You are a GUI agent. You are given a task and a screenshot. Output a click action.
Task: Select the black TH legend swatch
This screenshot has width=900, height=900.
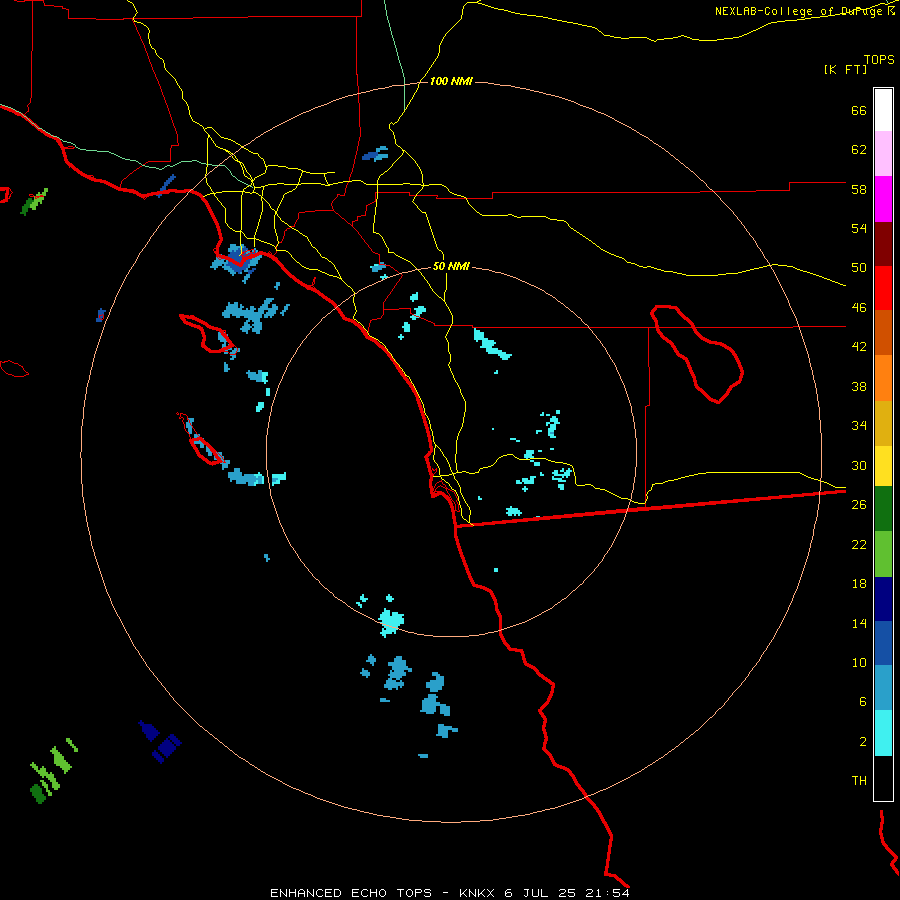coord(883,778)
